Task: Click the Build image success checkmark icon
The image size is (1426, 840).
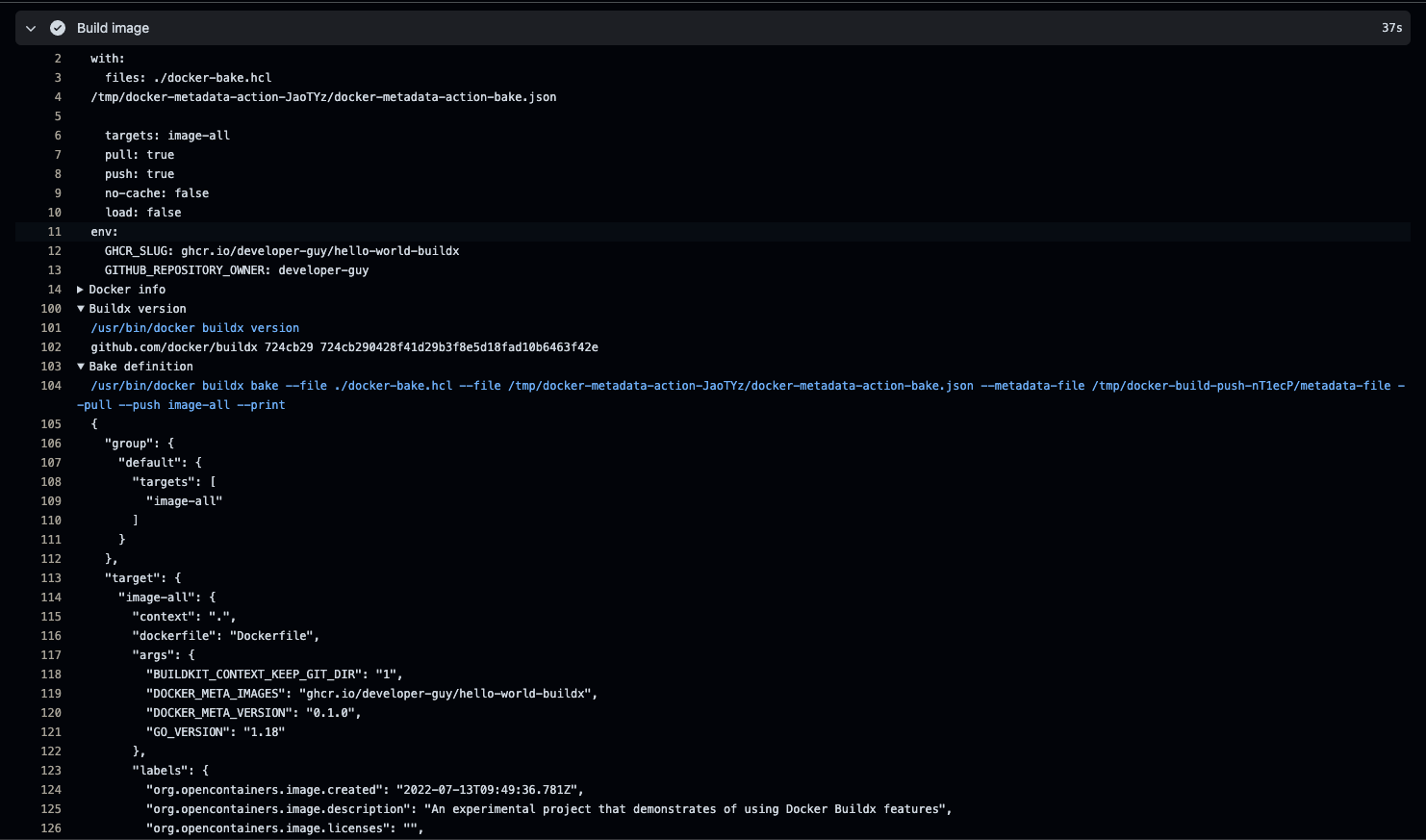Action: (58, 28)
